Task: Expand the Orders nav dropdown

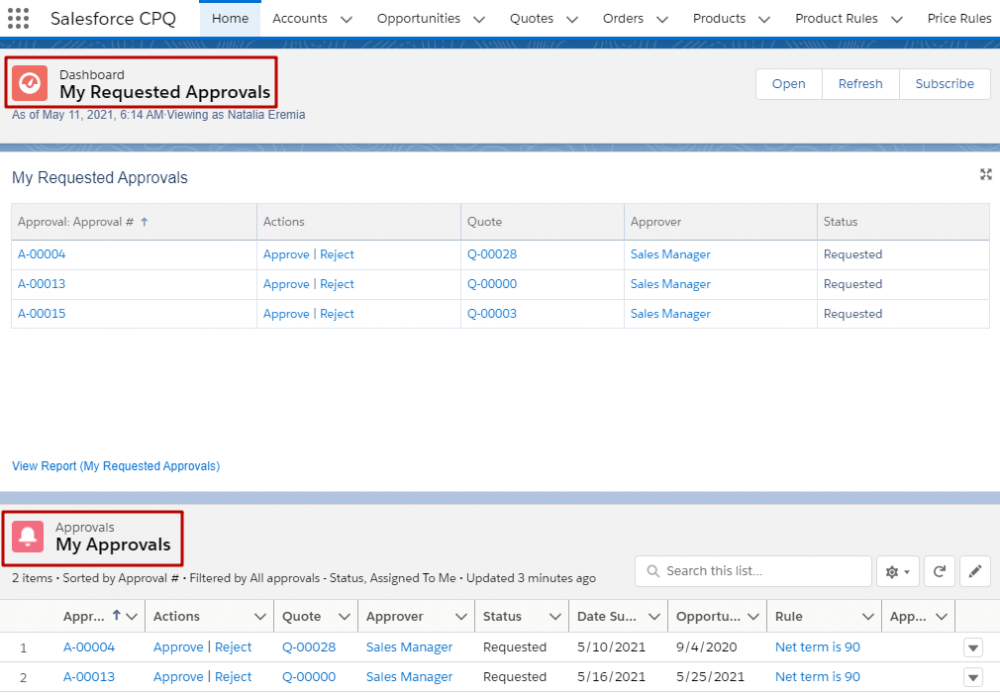Action: click(662, 20)
